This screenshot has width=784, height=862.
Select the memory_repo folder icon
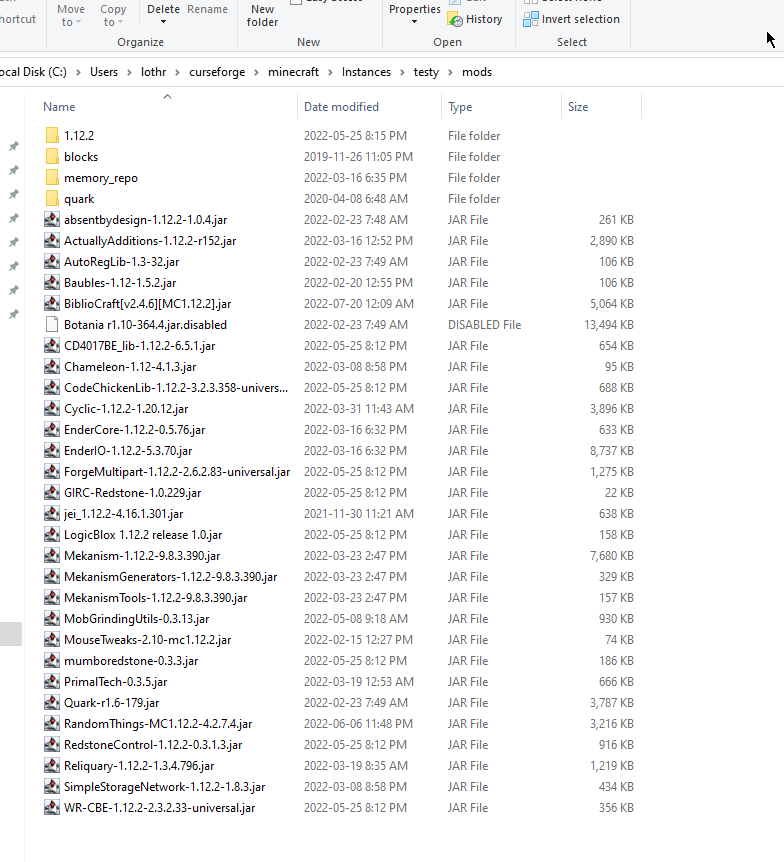[x=52, y=178]
